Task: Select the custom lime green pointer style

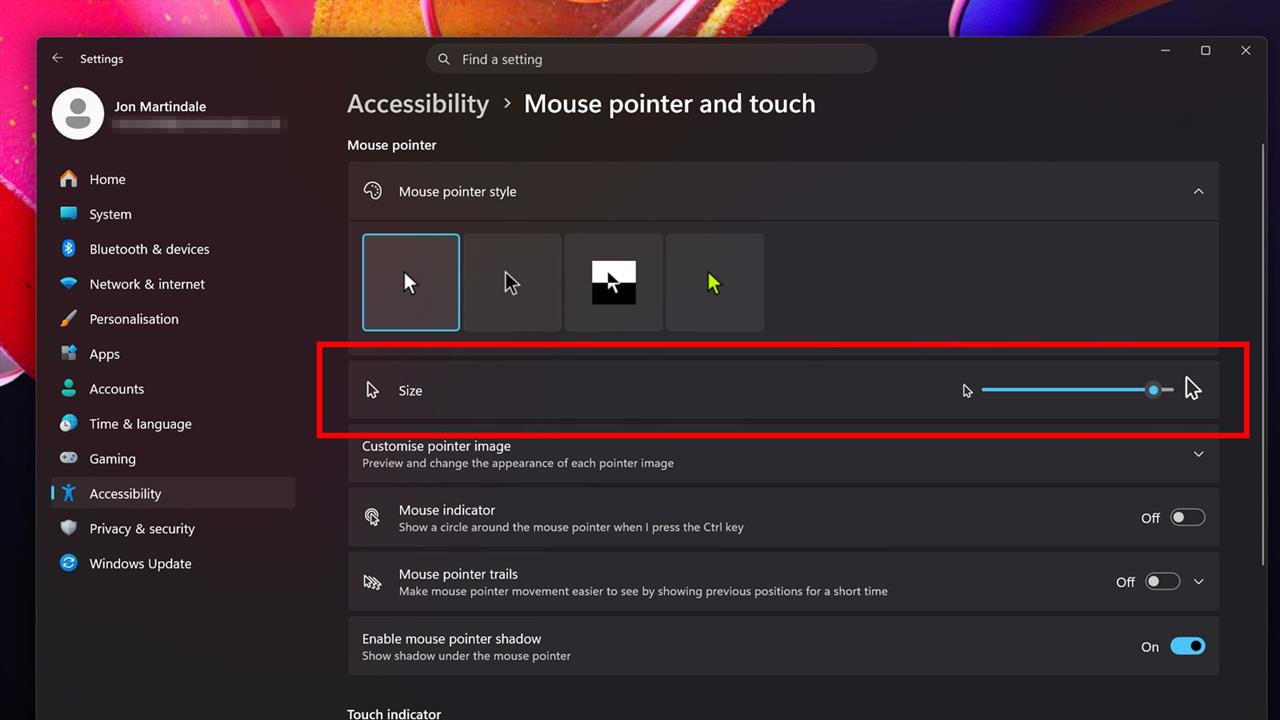Action: (714, 283)
